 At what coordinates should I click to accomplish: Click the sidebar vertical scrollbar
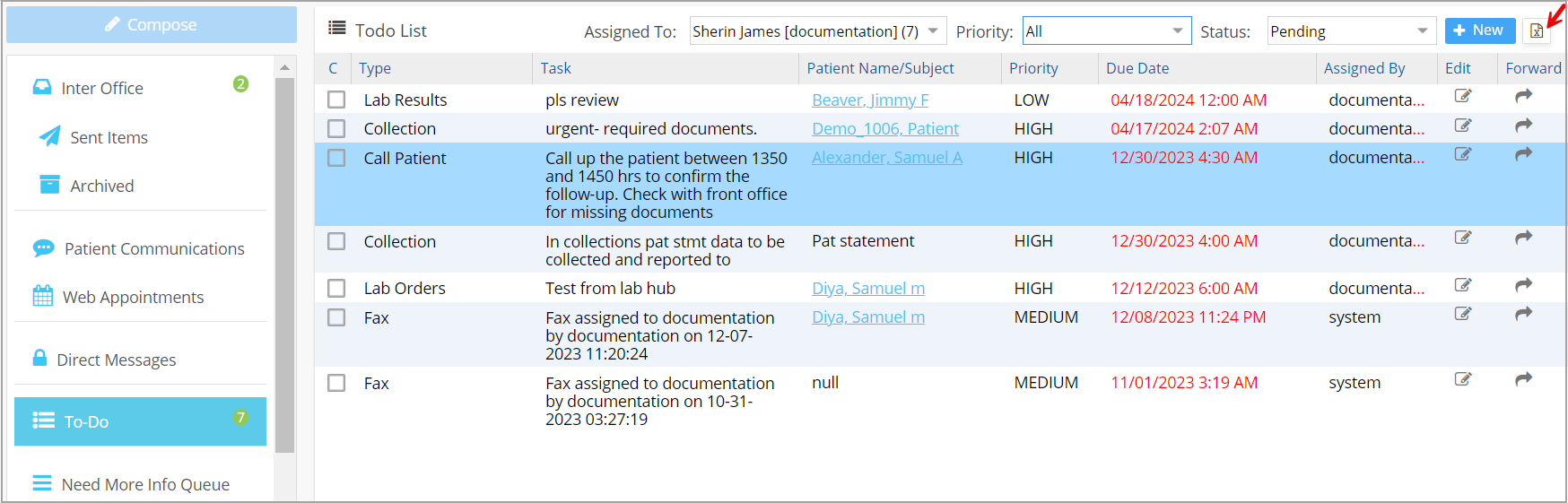click(x=285, y=265)
